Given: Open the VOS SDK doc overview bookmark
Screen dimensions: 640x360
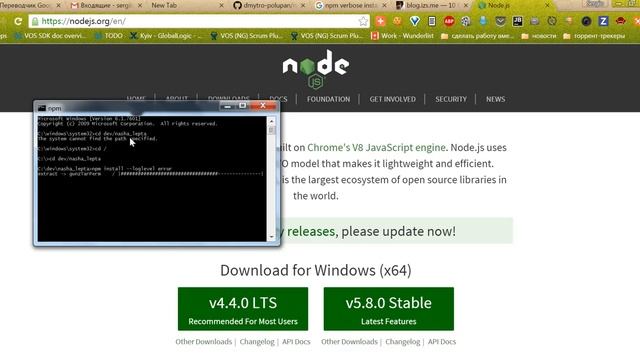Looking at the screenshot, I should [50, 36].
